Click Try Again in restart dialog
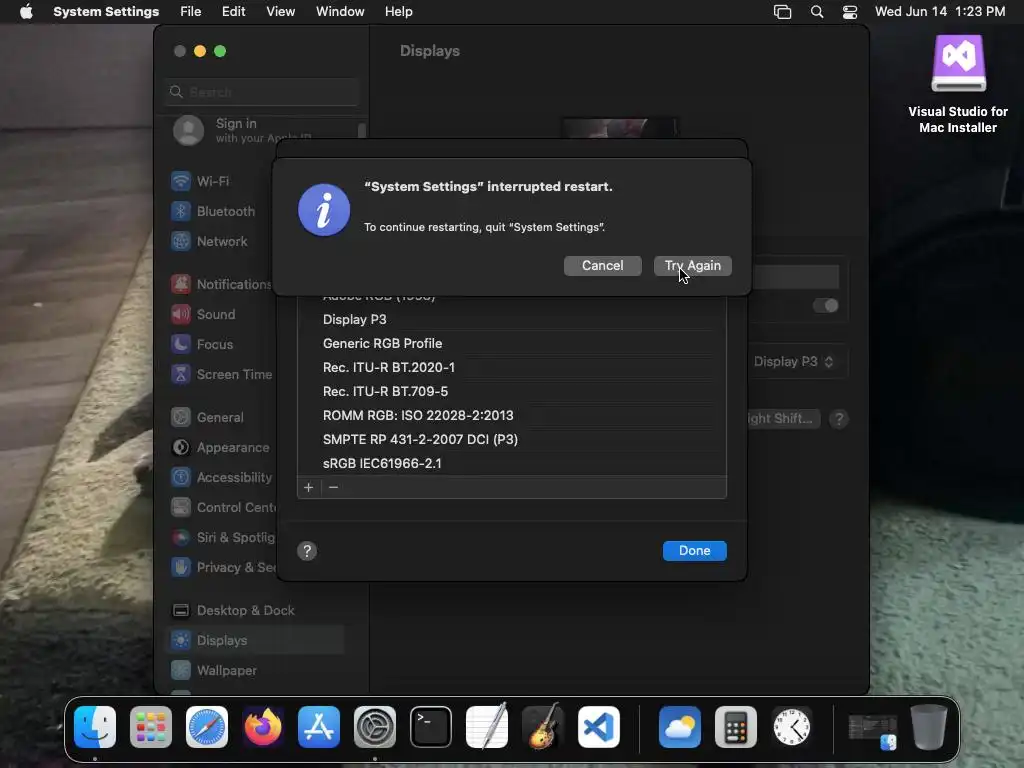Image resolution: width=1024 pixels, height=768 pixels. click(693, 266)
